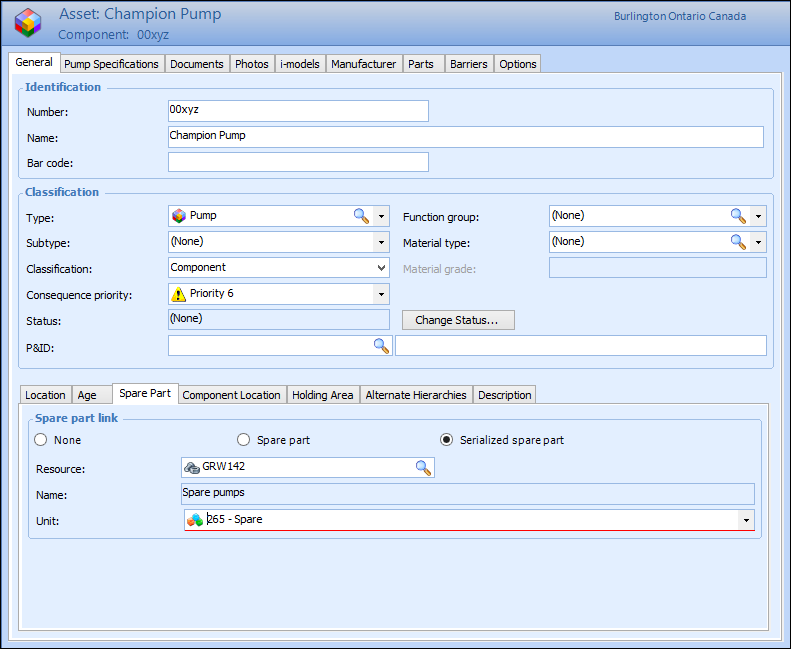
Task: Click into the Bar code input field
Action: (298, 162)
